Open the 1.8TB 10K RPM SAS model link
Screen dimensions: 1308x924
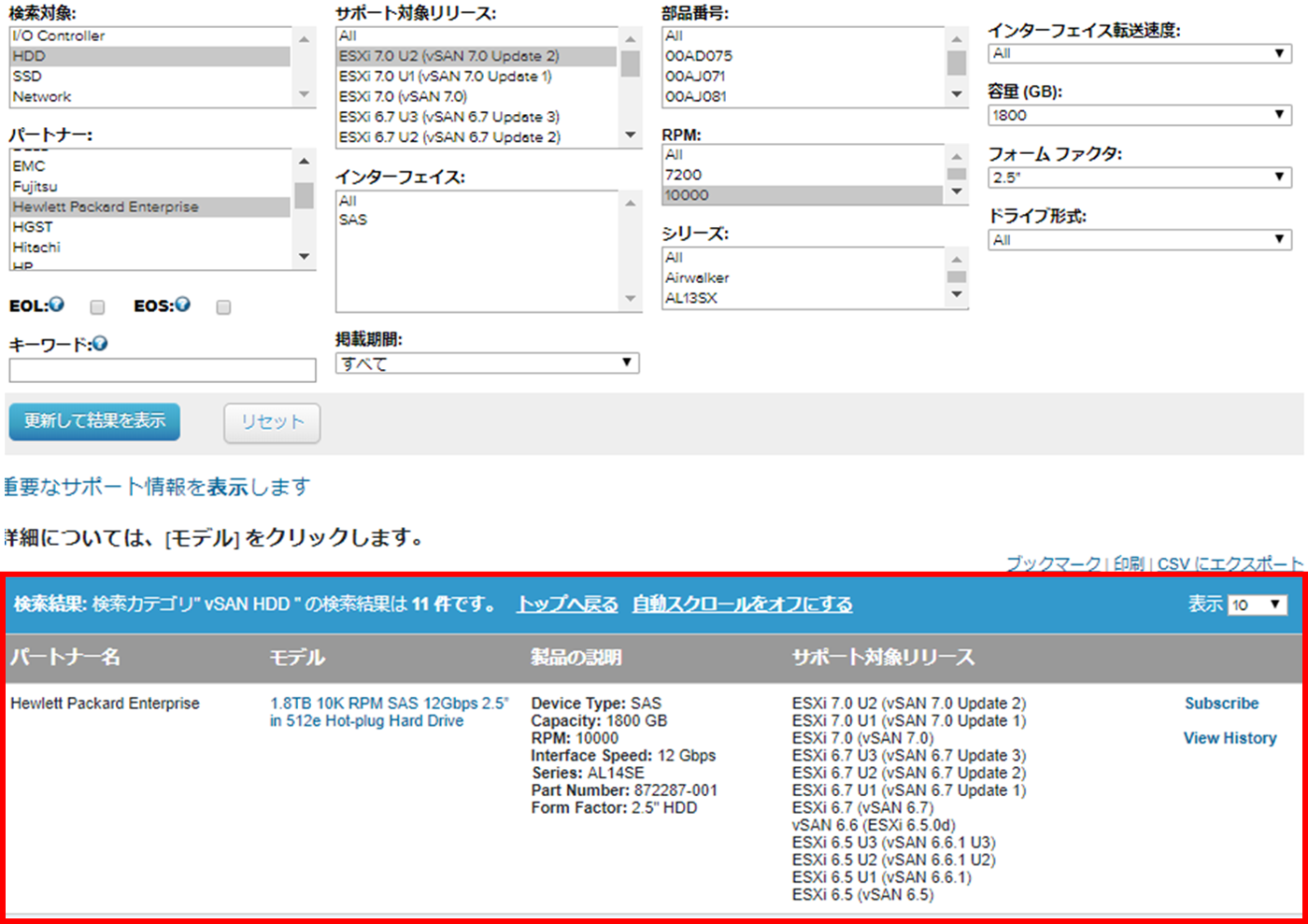[390, 712]
